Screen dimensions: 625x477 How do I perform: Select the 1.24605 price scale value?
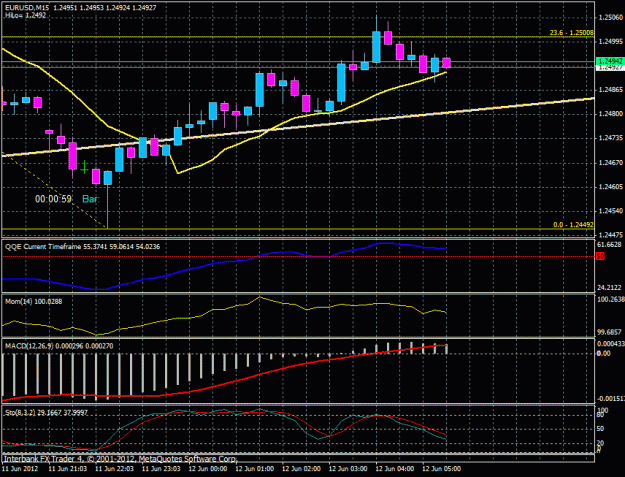point(611,187)
